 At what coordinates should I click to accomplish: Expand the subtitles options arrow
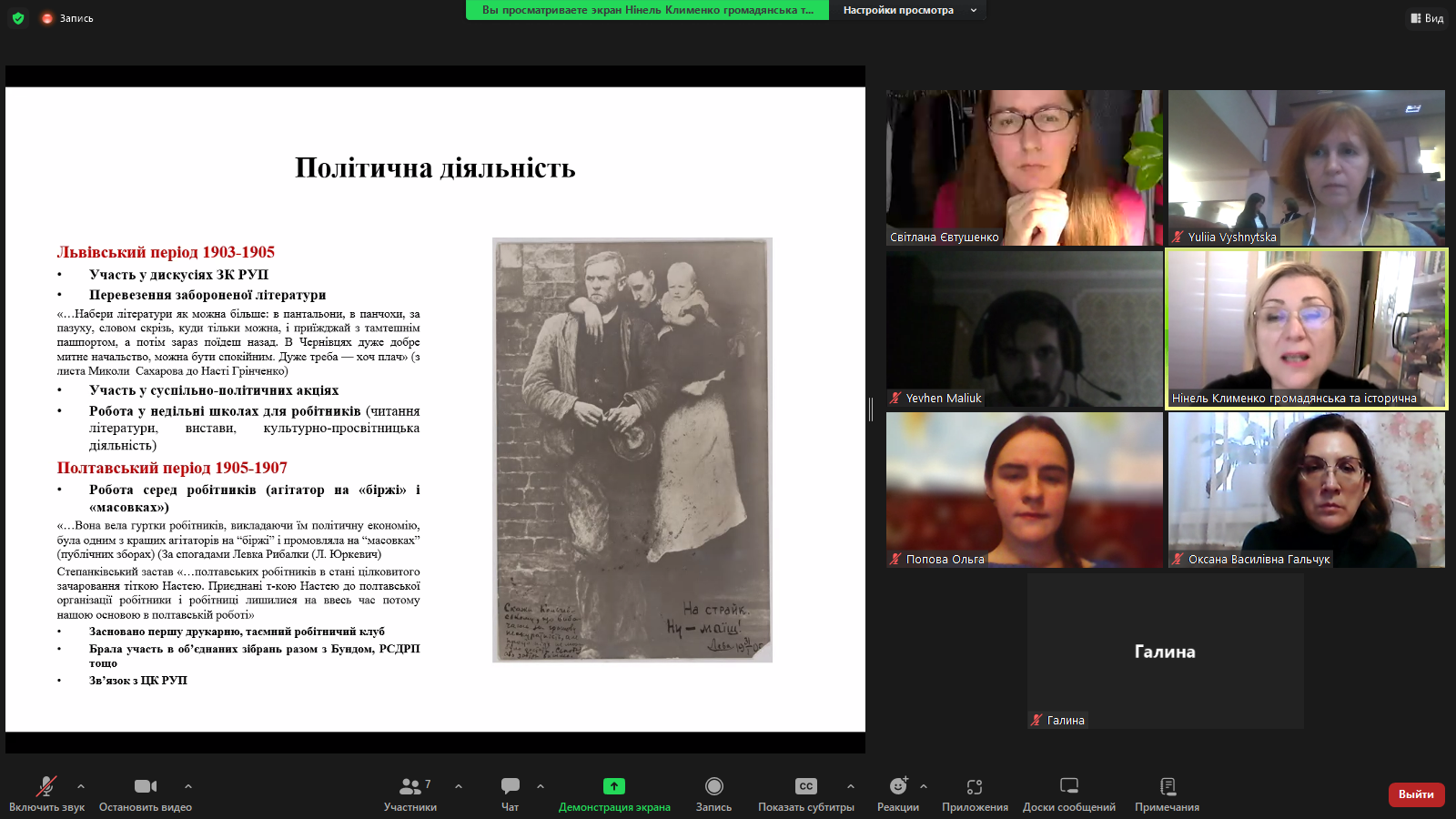coord(851,786)
